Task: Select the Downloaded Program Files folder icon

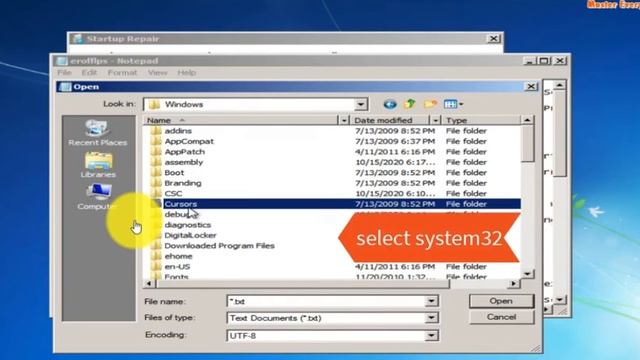Action: (x=156, y=246)
